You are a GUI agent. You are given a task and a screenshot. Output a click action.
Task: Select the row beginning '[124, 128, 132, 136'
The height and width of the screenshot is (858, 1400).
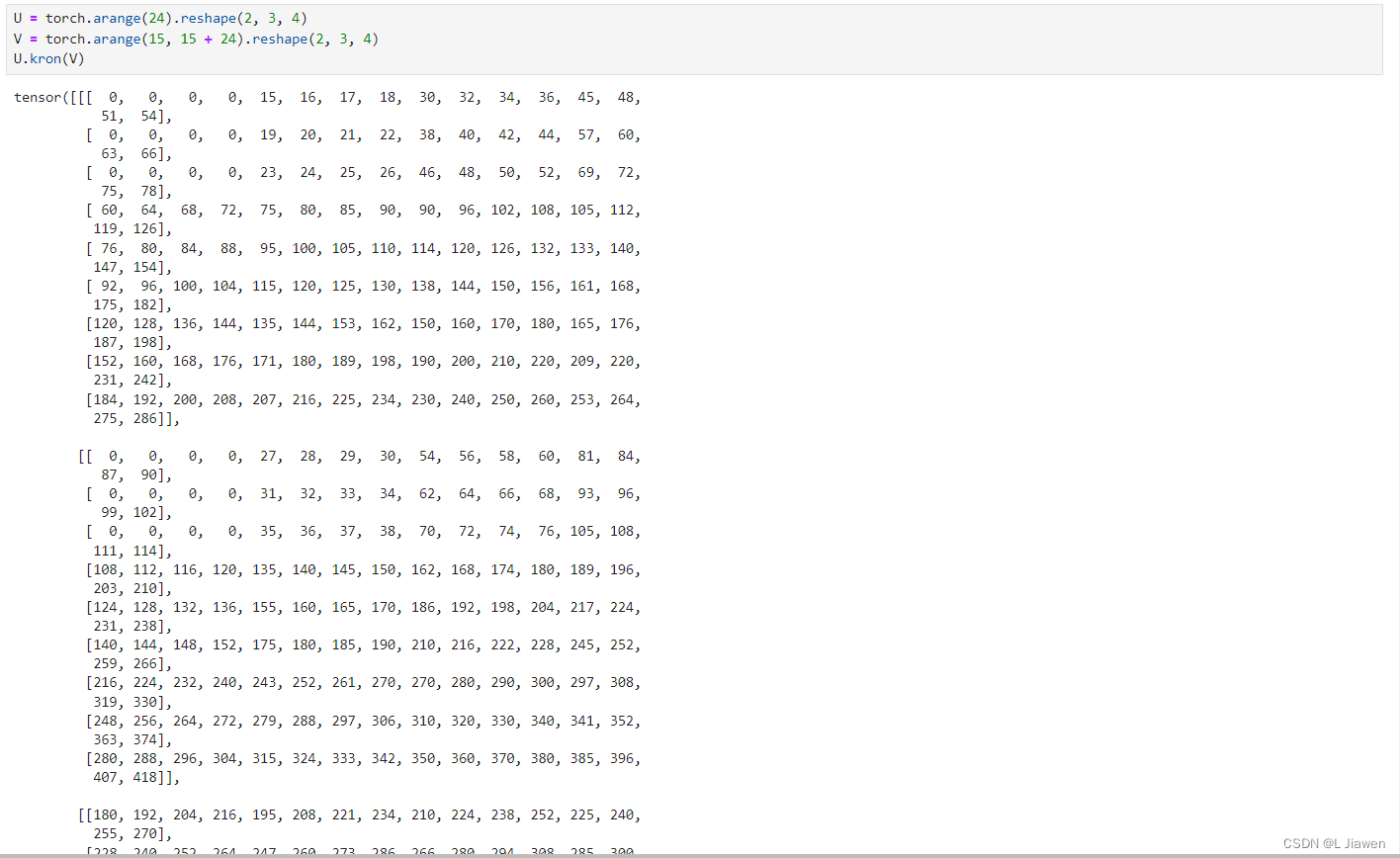363,607
